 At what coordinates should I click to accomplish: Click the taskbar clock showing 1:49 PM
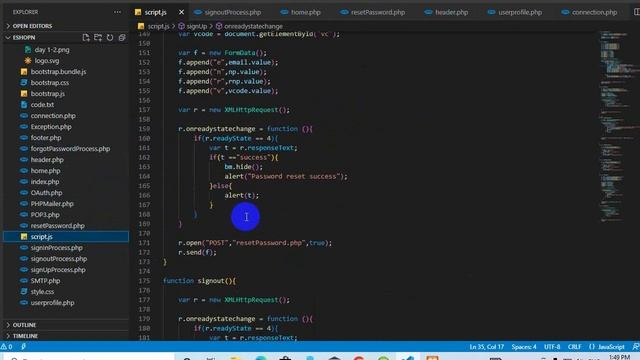(x=620, y=357)
